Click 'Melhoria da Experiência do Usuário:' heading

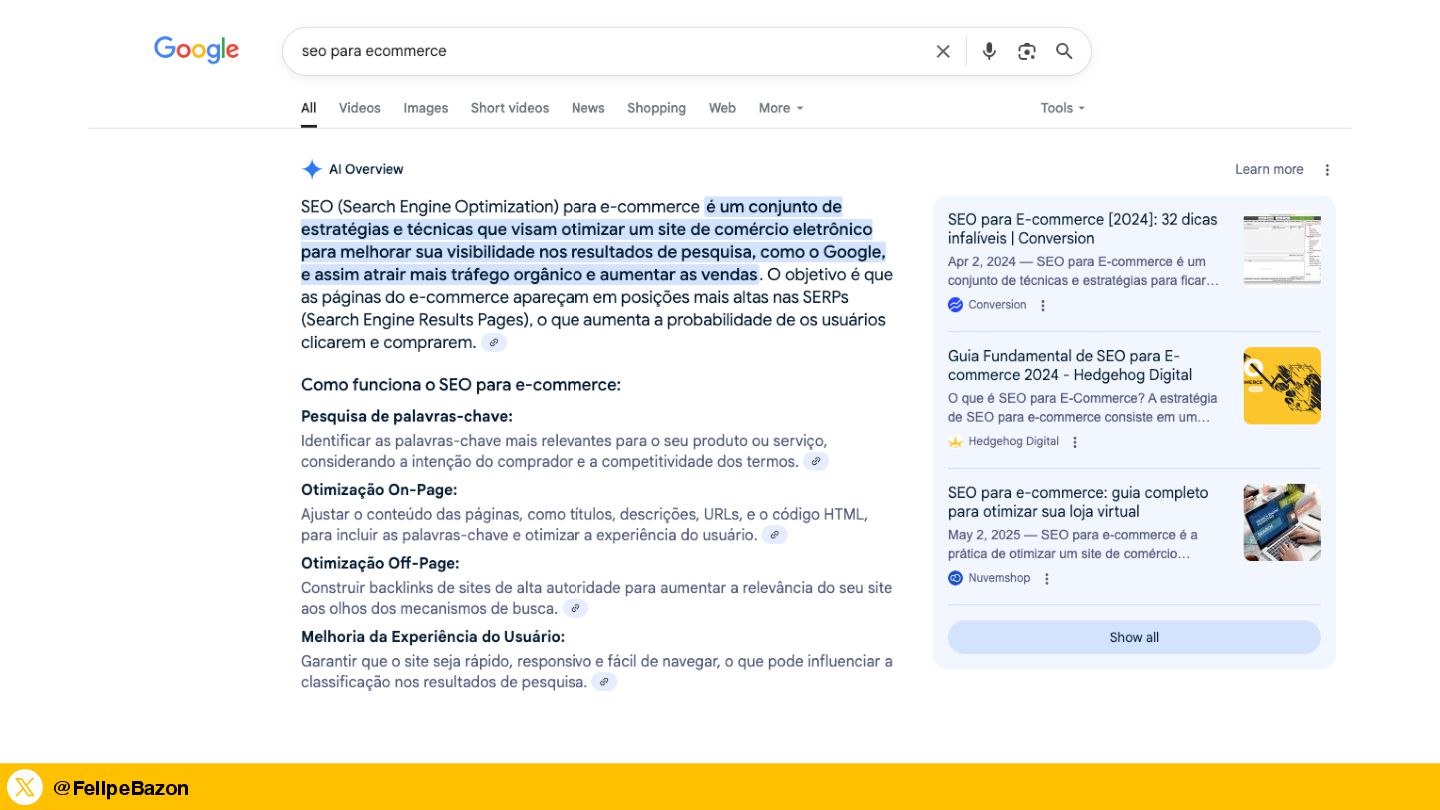[x=433, y=637]
